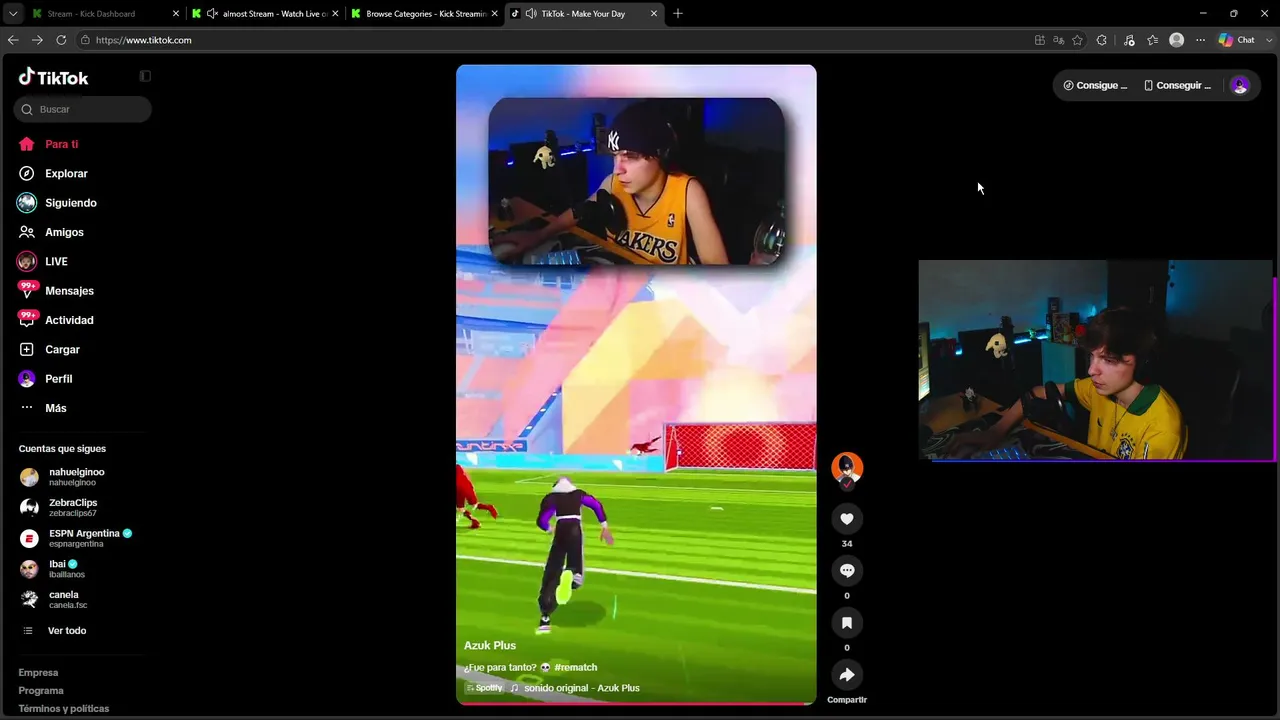Open the translate page icon

[x=1059, y=40]
